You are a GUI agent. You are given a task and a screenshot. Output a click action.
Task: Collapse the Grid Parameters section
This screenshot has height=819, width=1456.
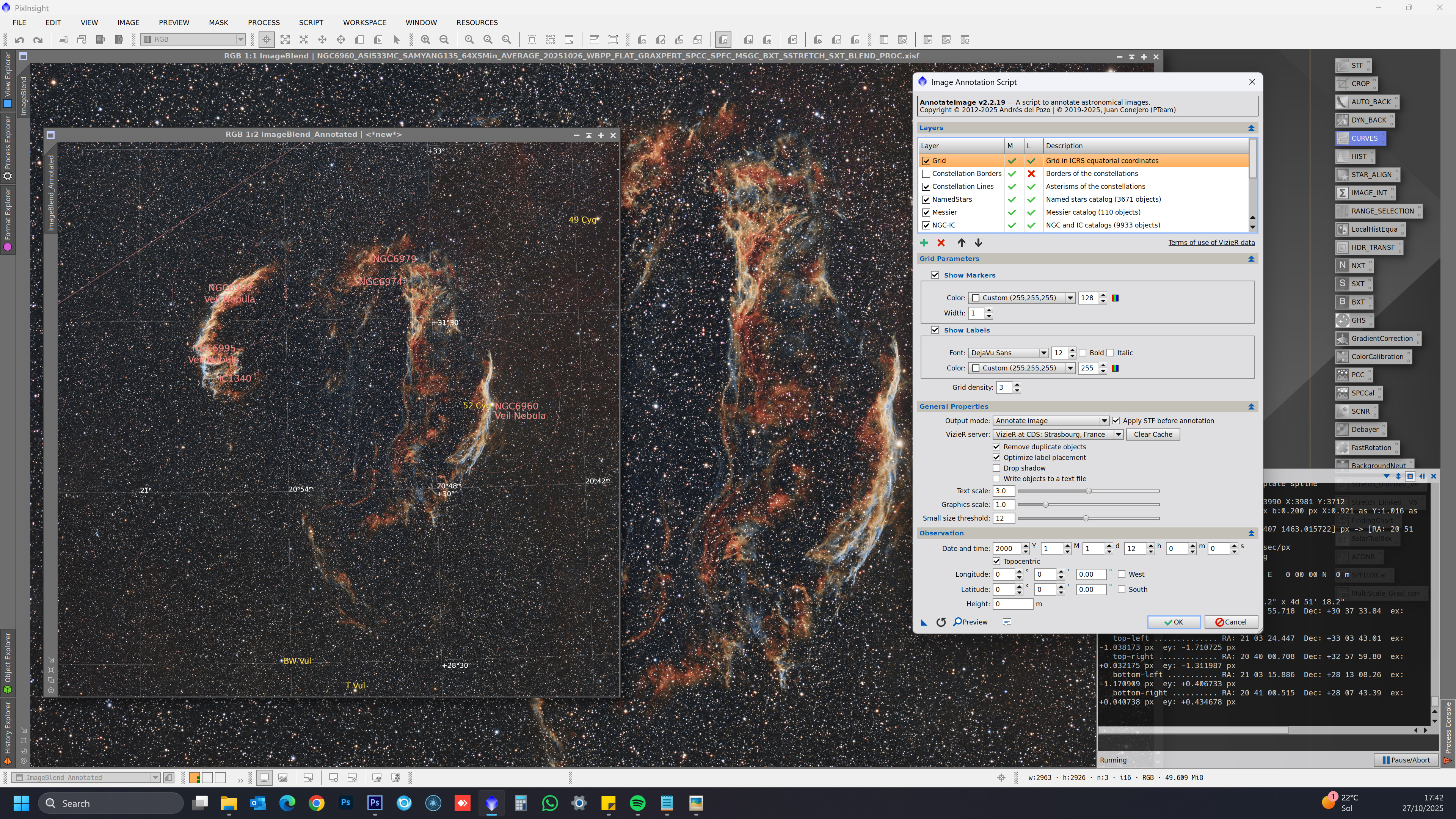click(x=1251, y=259)
